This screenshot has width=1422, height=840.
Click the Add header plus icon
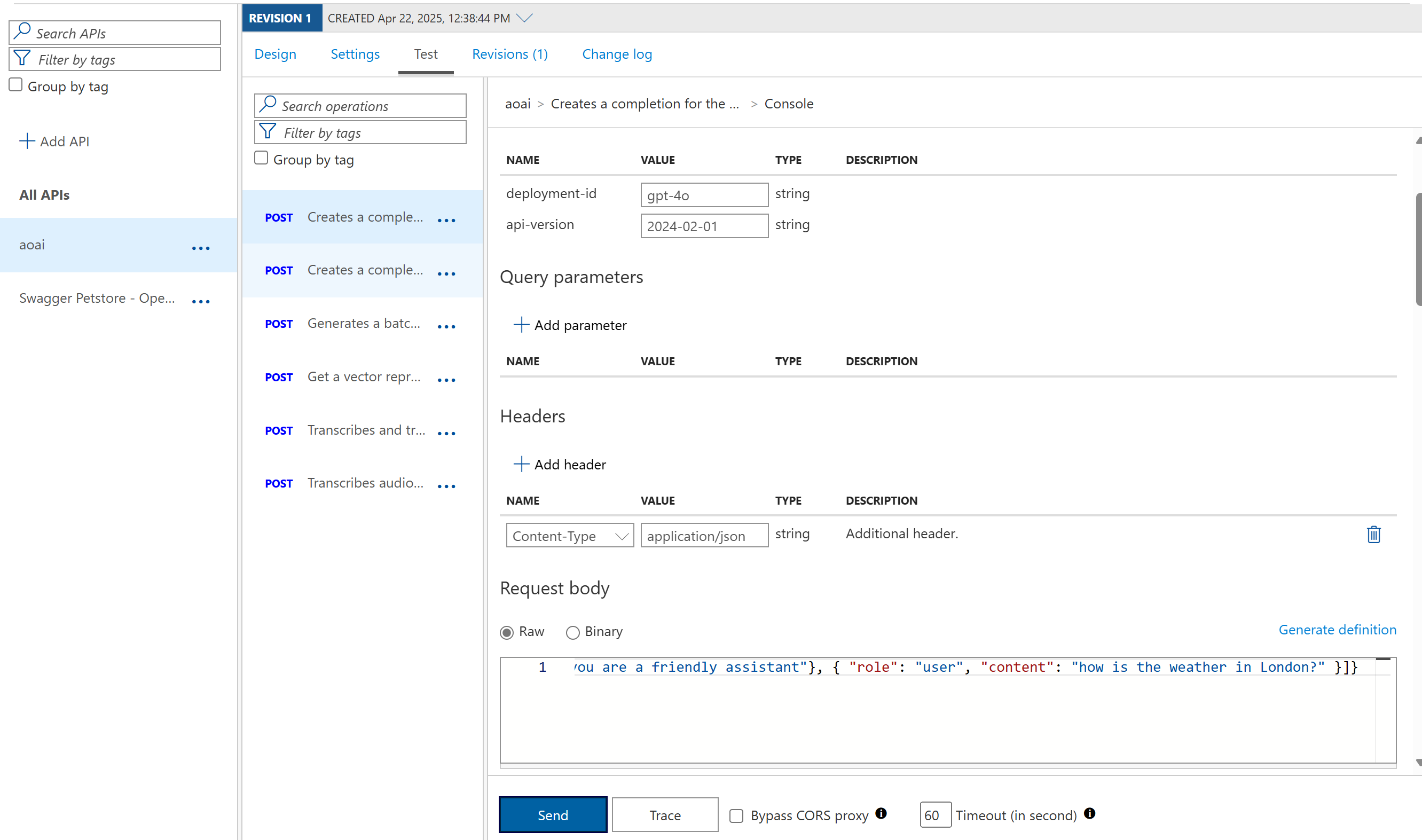coord(521,464)
